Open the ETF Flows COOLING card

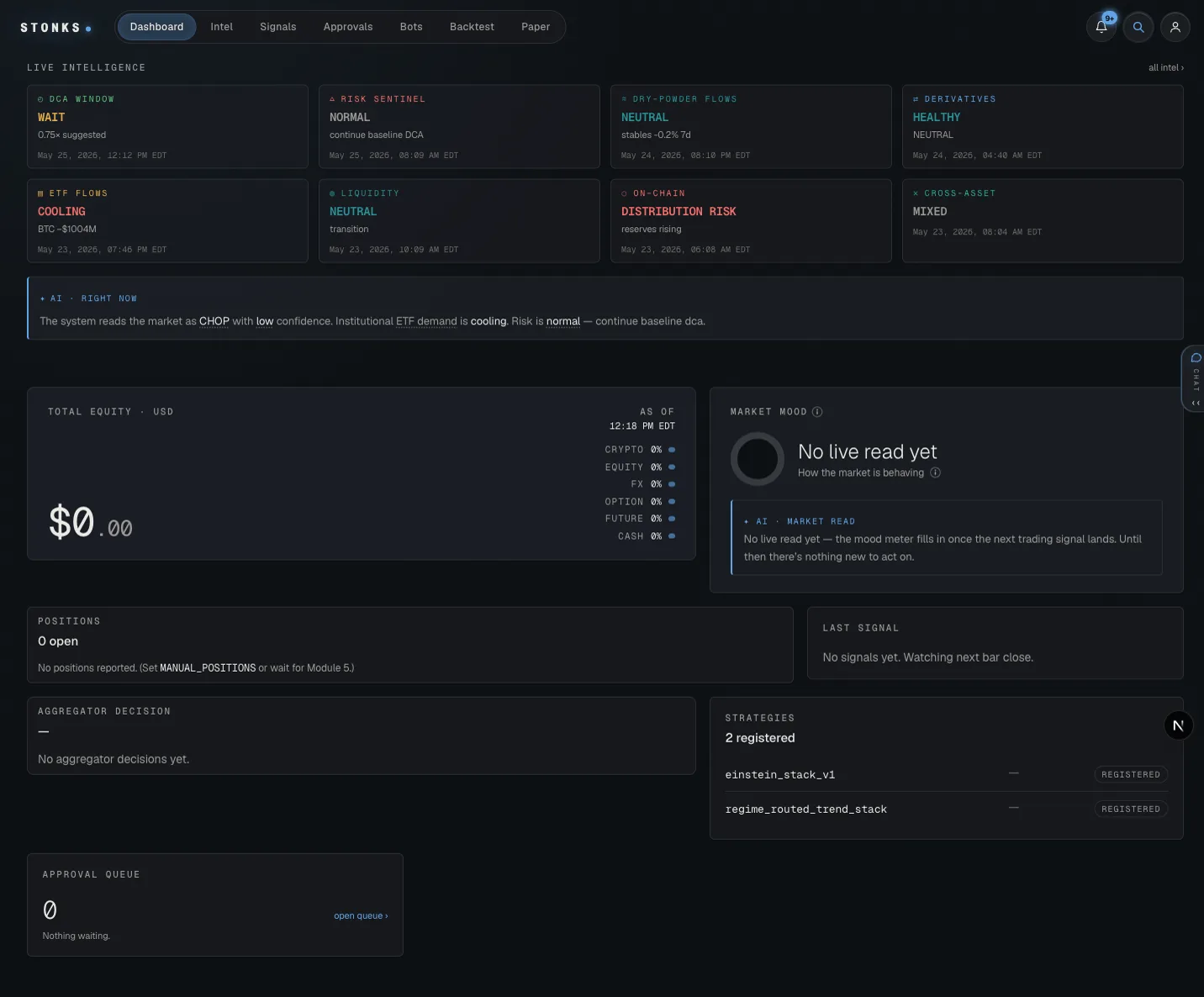[x=167, y=220]
